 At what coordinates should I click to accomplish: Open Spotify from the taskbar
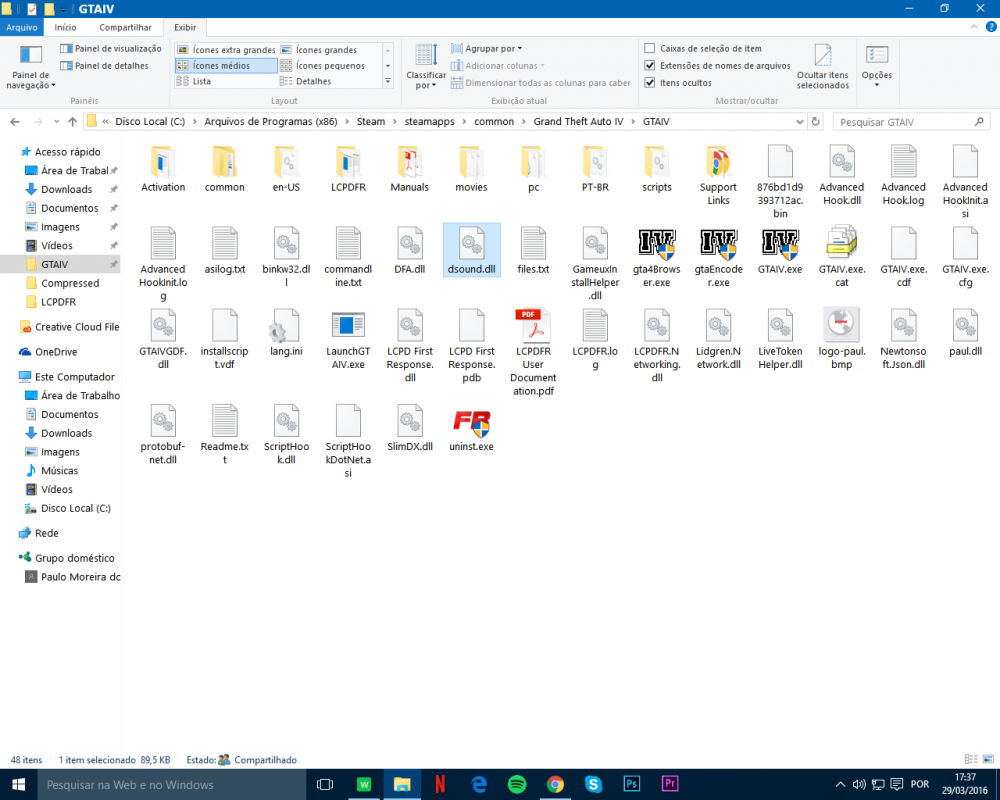pyautogui.click(x=517, y=784)
